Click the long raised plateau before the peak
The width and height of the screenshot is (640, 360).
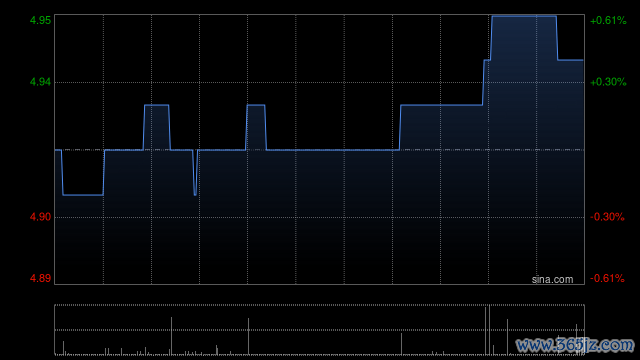[x=441, y=105]
